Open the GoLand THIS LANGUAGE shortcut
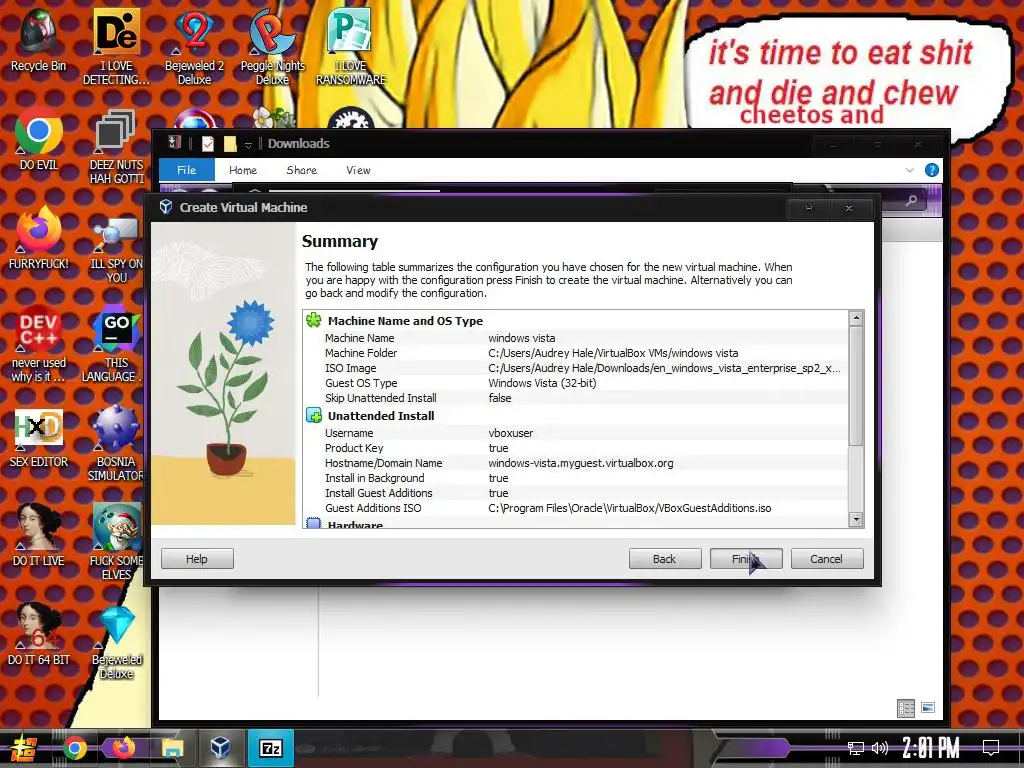 click(116, 344)
